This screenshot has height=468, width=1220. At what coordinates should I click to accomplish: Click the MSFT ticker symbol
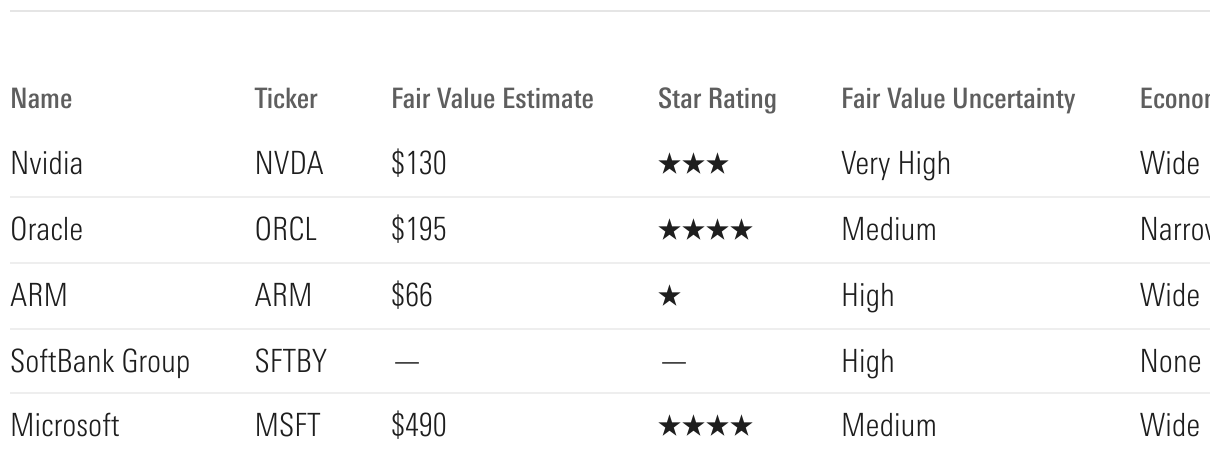[x=287, y=426]
